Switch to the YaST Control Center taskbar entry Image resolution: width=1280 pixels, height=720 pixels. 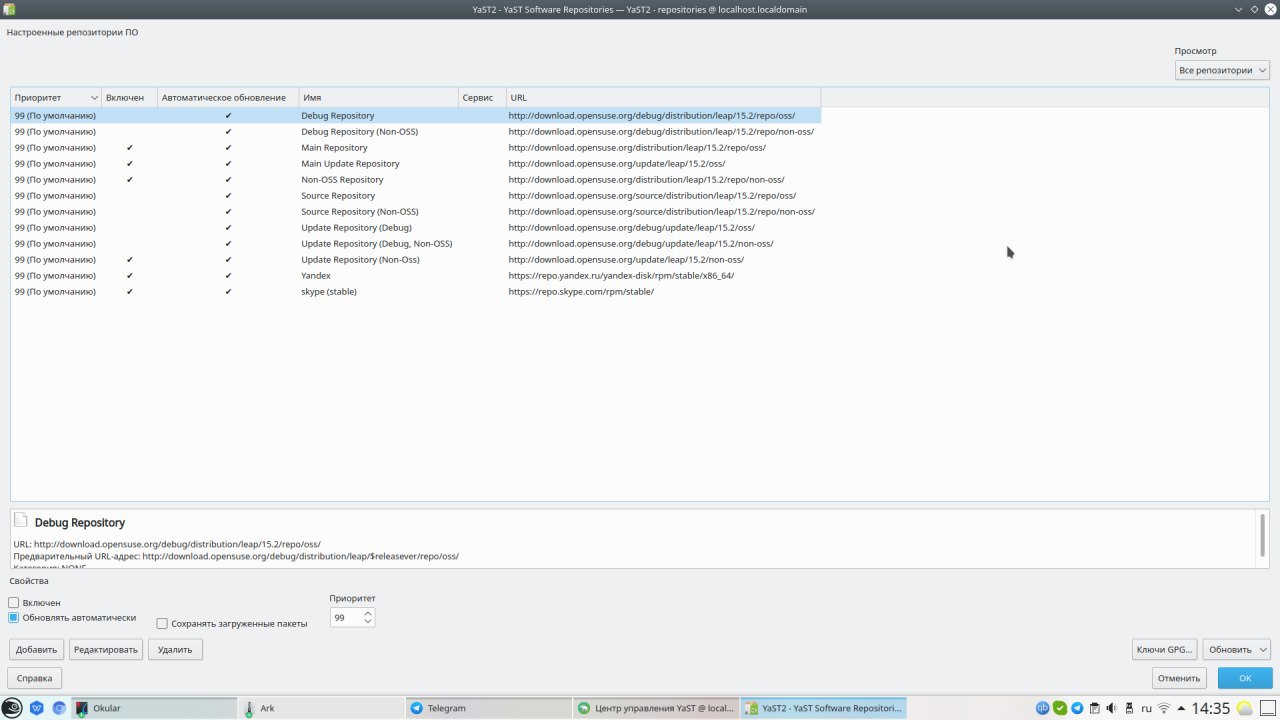[x=656, y=708]
